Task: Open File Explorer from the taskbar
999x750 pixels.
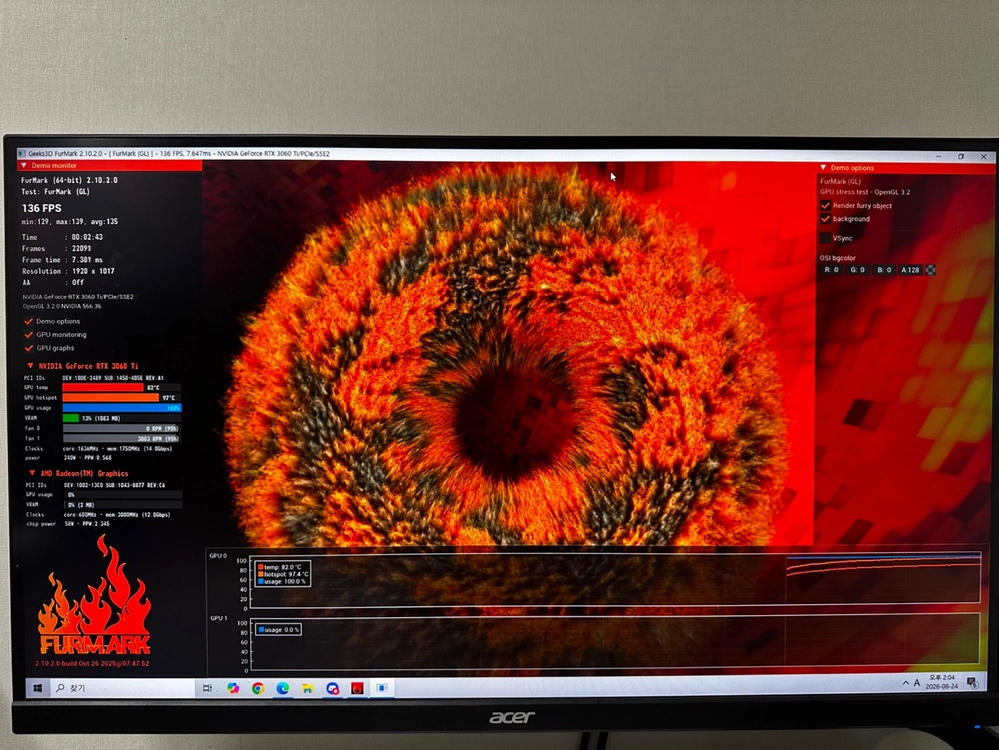Action: (x=308, y=688)
